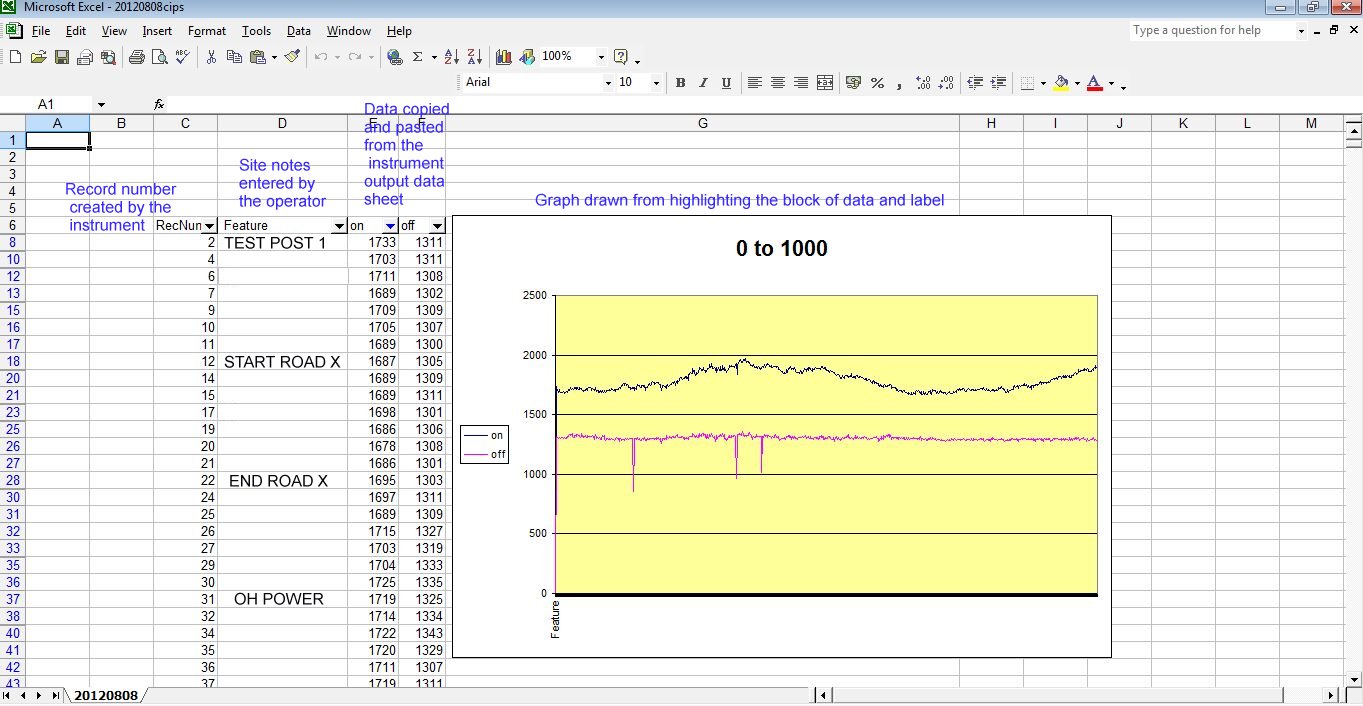Expand the Arial font name dropdown
This screenshot has width=1363, height=706.
(607, 83)
